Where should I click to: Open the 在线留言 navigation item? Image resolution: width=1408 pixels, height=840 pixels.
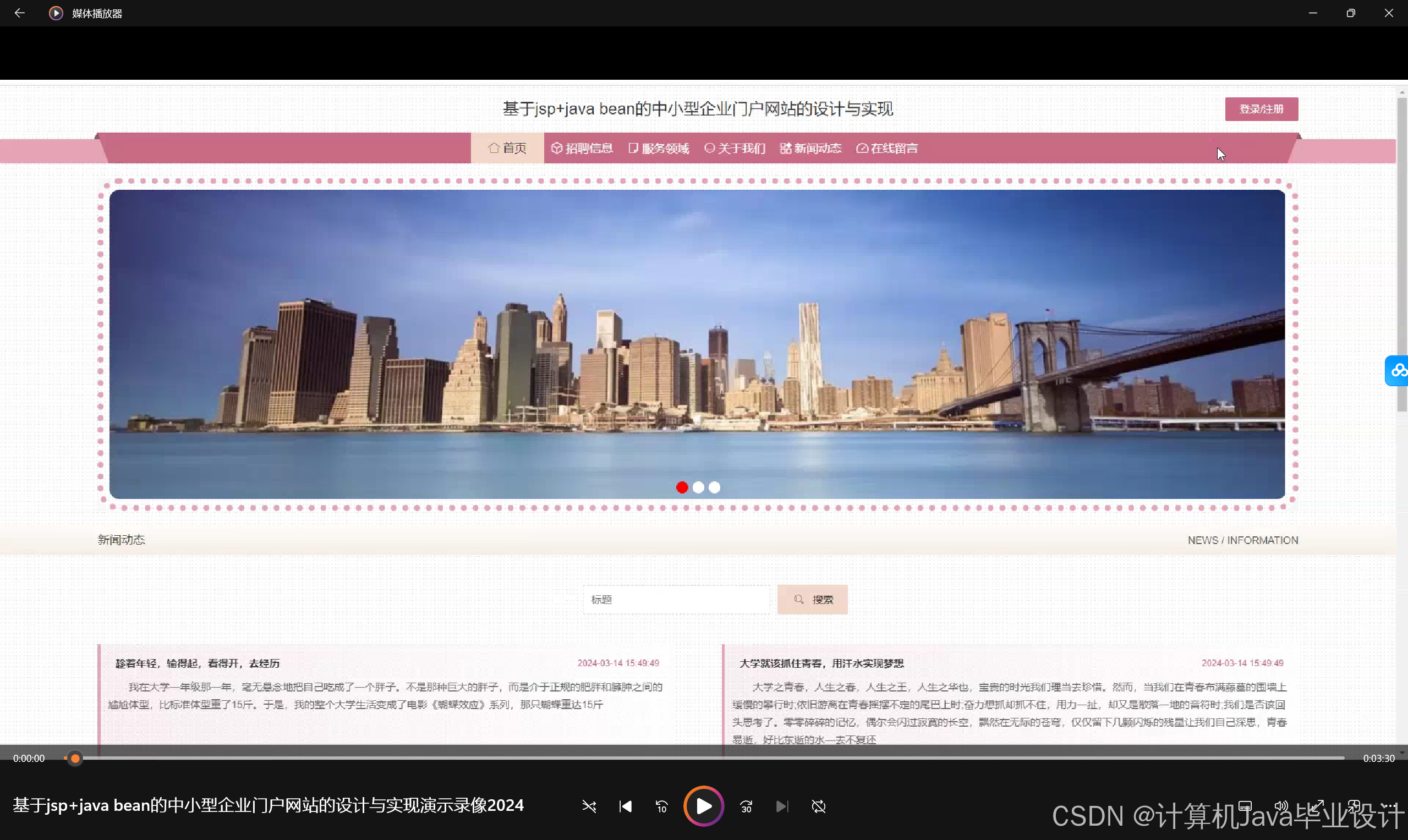[886, 149]
